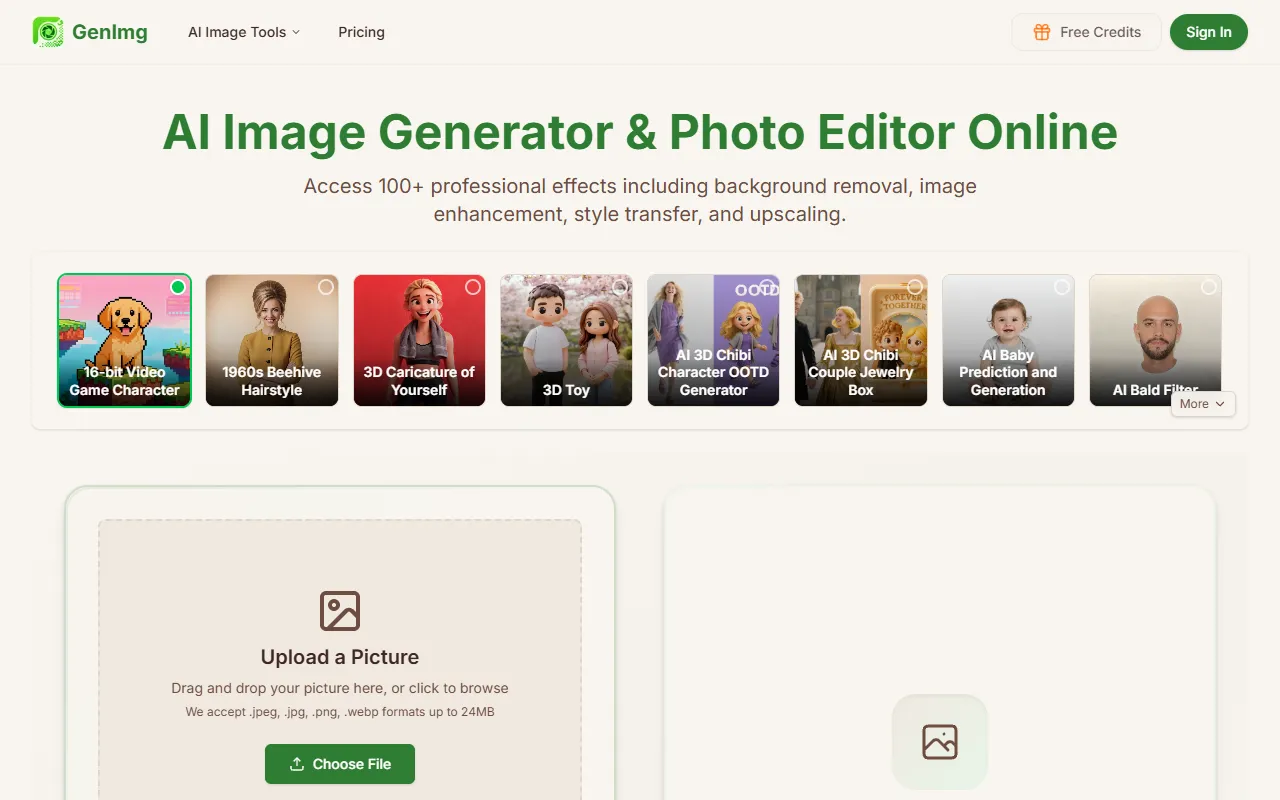
Task: Click the upload arrow icon in Choose File
Action: tap(297, 764)
